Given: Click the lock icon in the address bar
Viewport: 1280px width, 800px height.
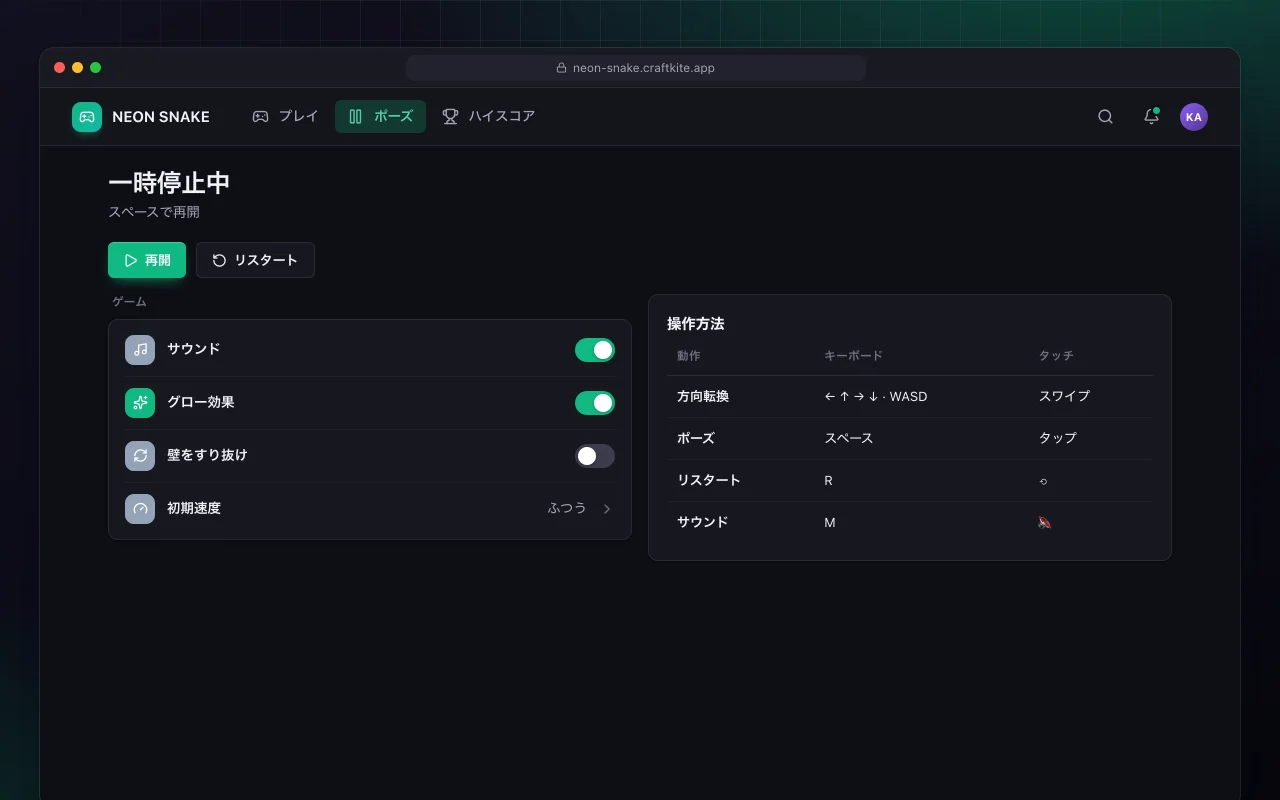Looking at the screenshot, I should click(562, 68).
